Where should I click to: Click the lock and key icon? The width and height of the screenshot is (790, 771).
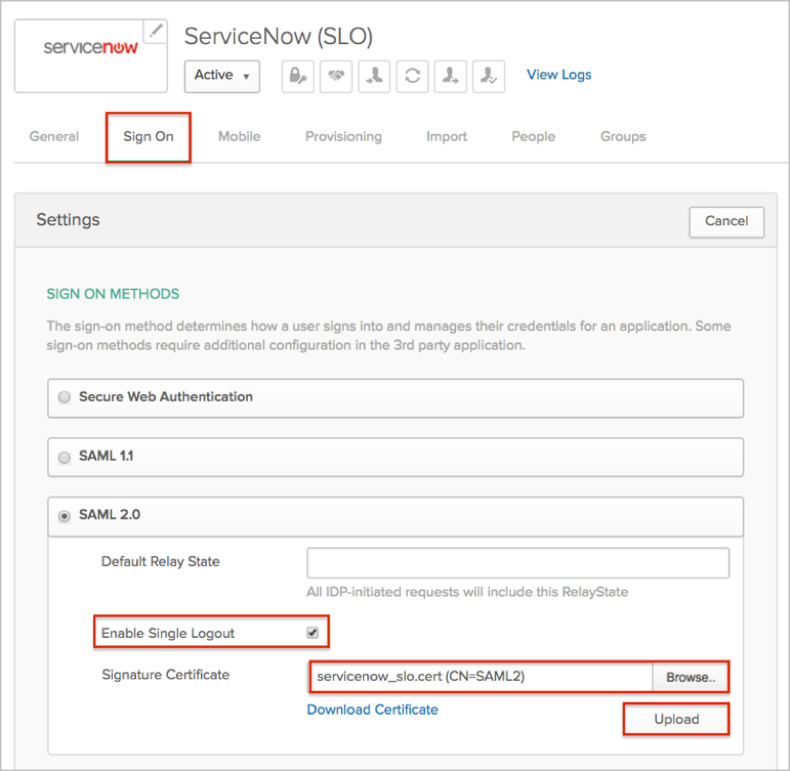pyautogui.click(x=298, y=76)
